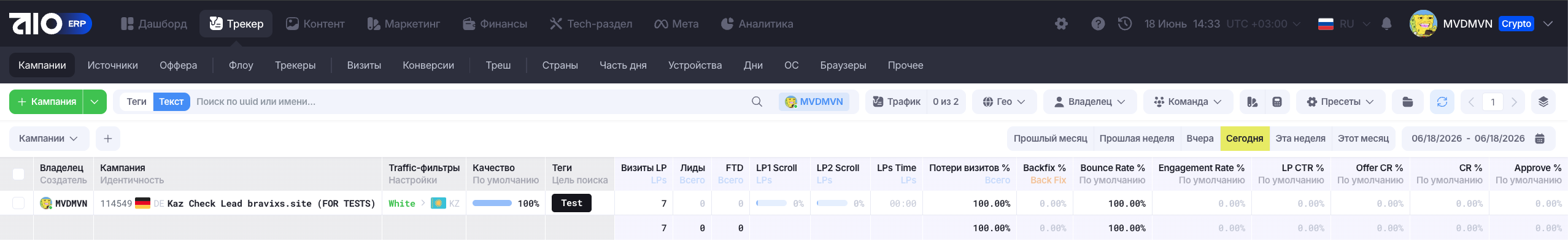Open the chart columns icon button
The image size is (1568, 249).
(1253, 102)
